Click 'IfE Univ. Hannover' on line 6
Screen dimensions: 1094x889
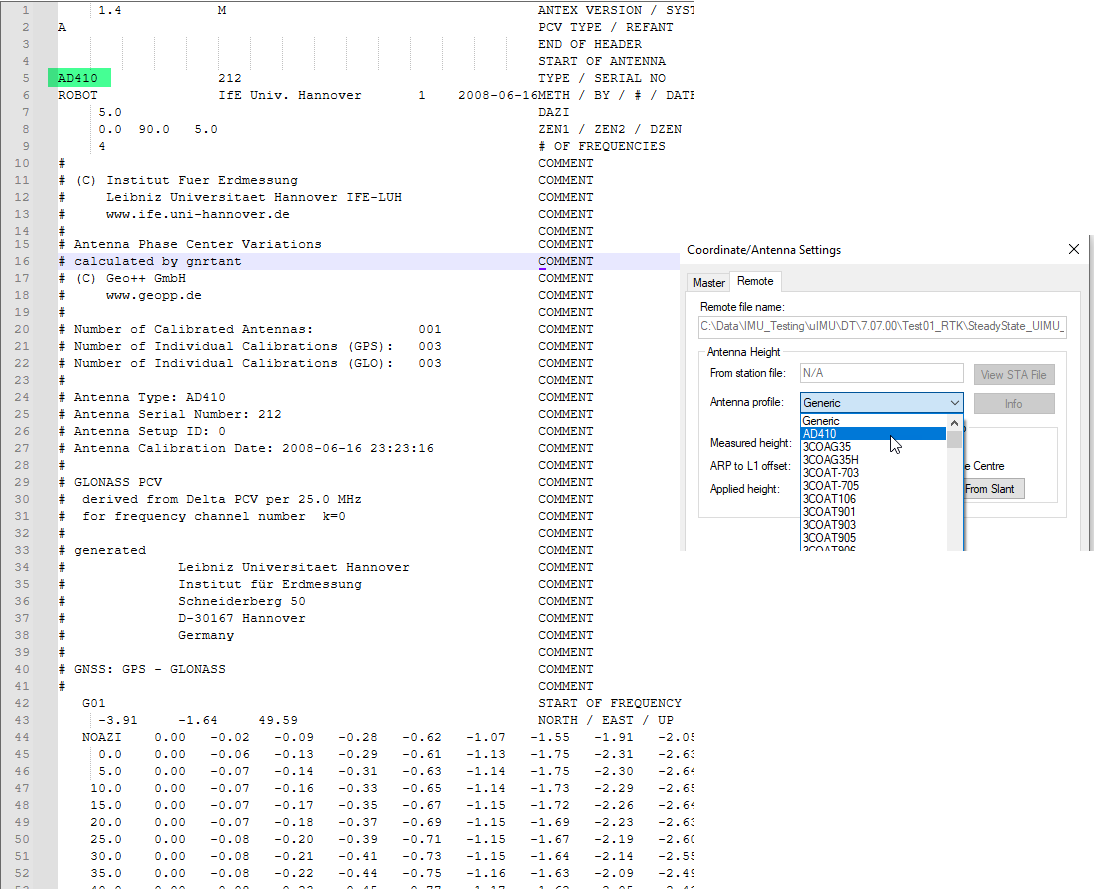tap(290, 95)
